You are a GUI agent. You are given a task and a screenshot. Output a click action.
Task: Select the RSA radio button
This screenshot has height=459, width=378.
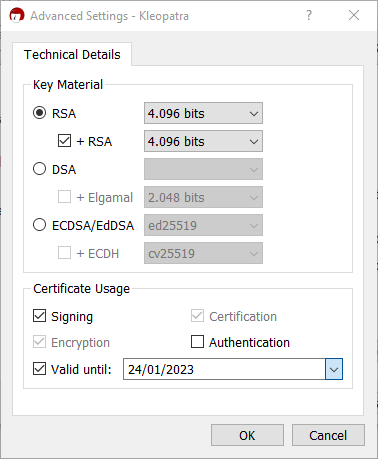point(39,113)
